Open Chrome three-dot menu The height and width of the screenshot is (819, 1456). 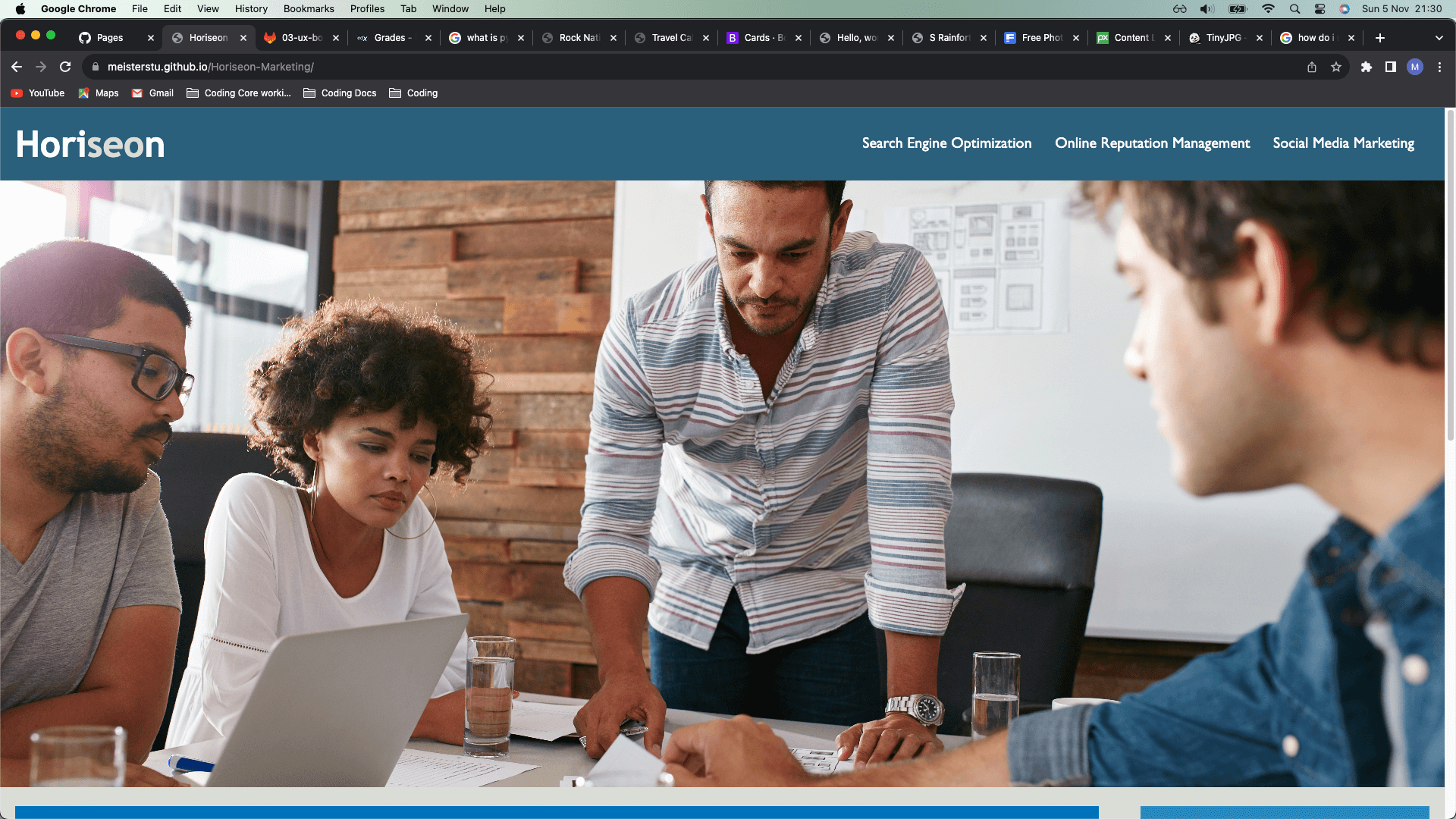coord(1439,67)
